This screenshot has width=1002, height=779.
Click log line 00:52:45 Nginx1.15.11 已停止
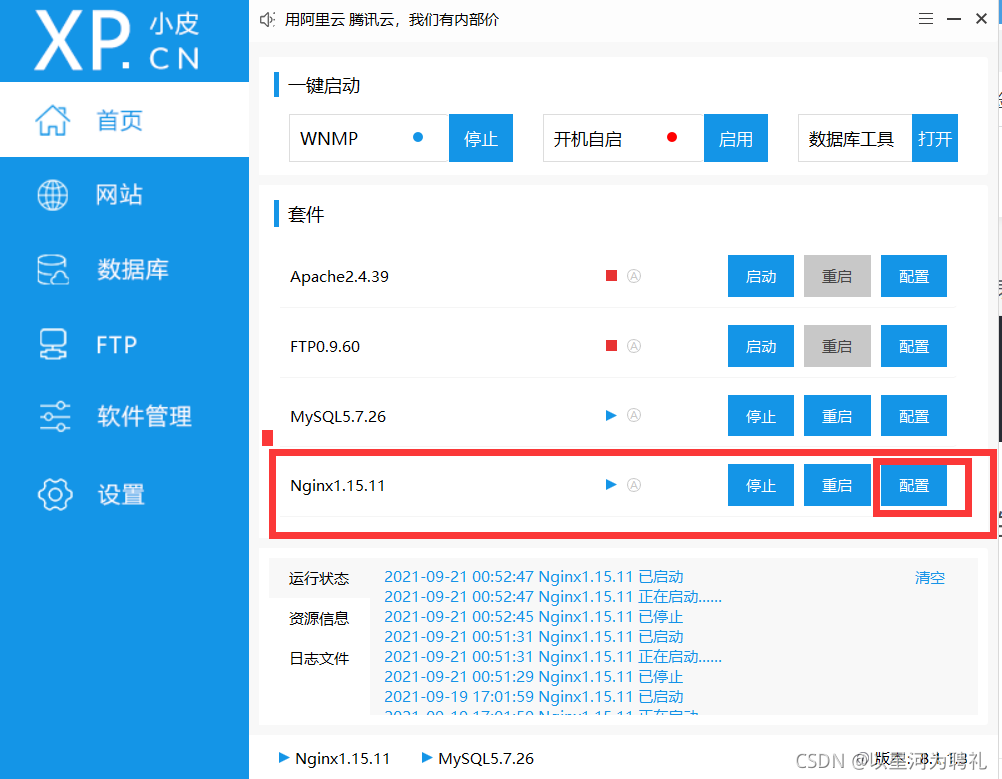pyautogui.click(x=534, y=617)
